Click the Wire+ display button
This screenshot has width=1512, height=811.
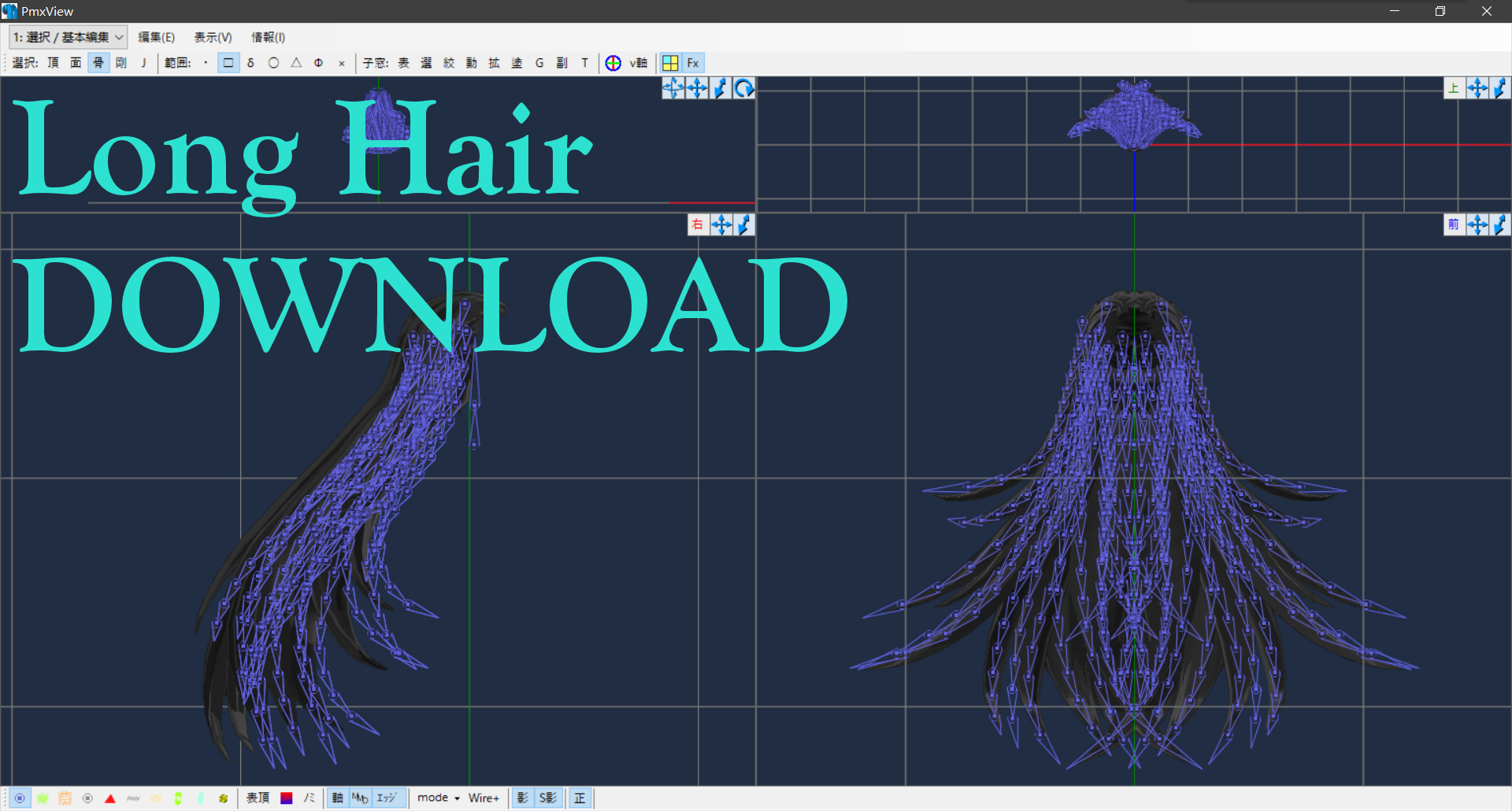tap(484, 798)
